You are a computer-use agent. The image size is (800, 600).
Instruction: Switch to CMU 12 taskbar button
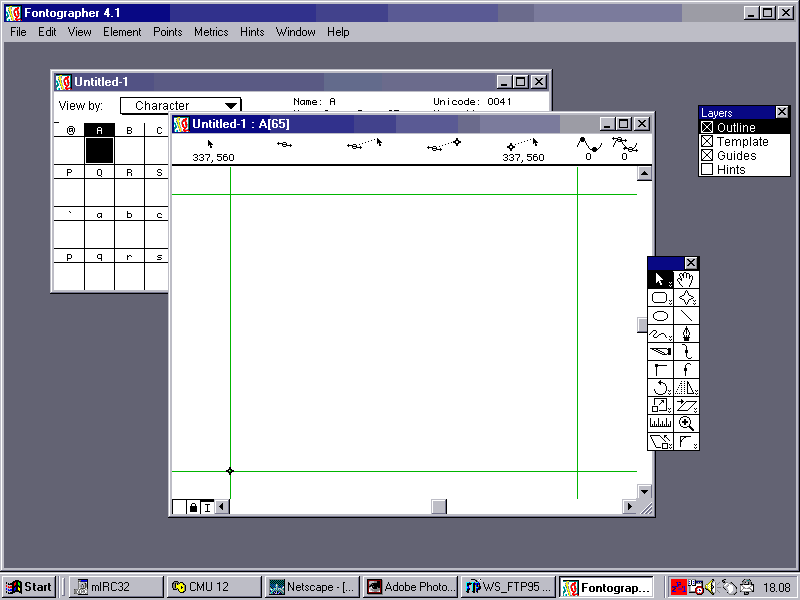coord(214,587)
